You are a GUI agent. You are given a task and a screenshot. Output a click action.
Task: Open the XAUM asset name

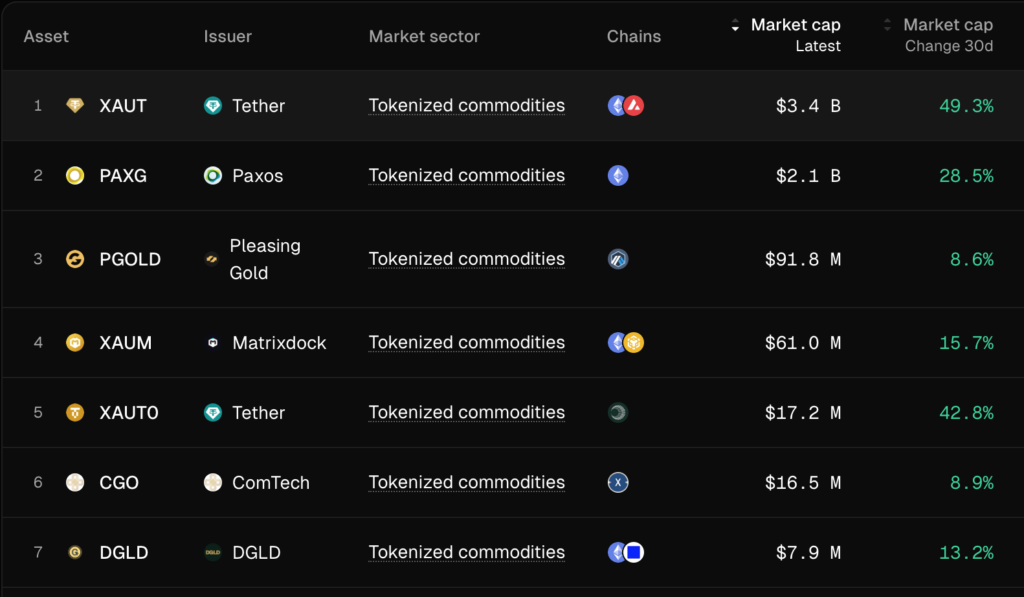pyautogui.click(x=126, y=343)
